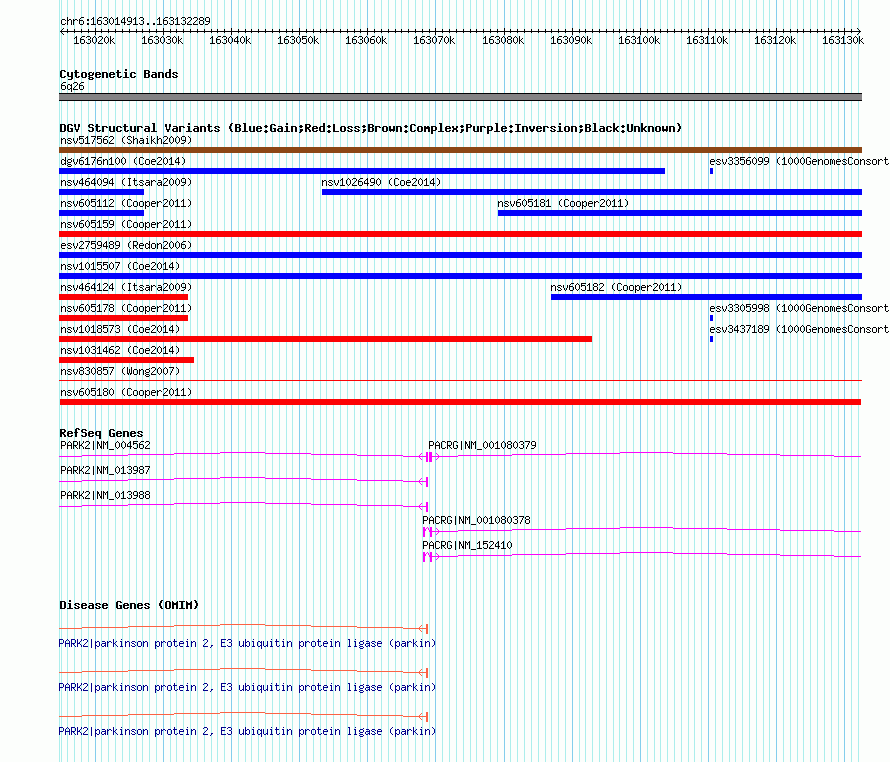
Task: Click the 163040k ruler tick label
Action: click(x=230, y=40)
